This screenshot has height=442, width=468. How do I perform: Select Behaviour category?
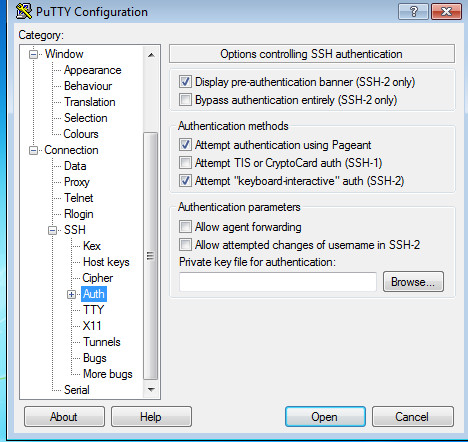pyautogui.click(x=88, y=86)
